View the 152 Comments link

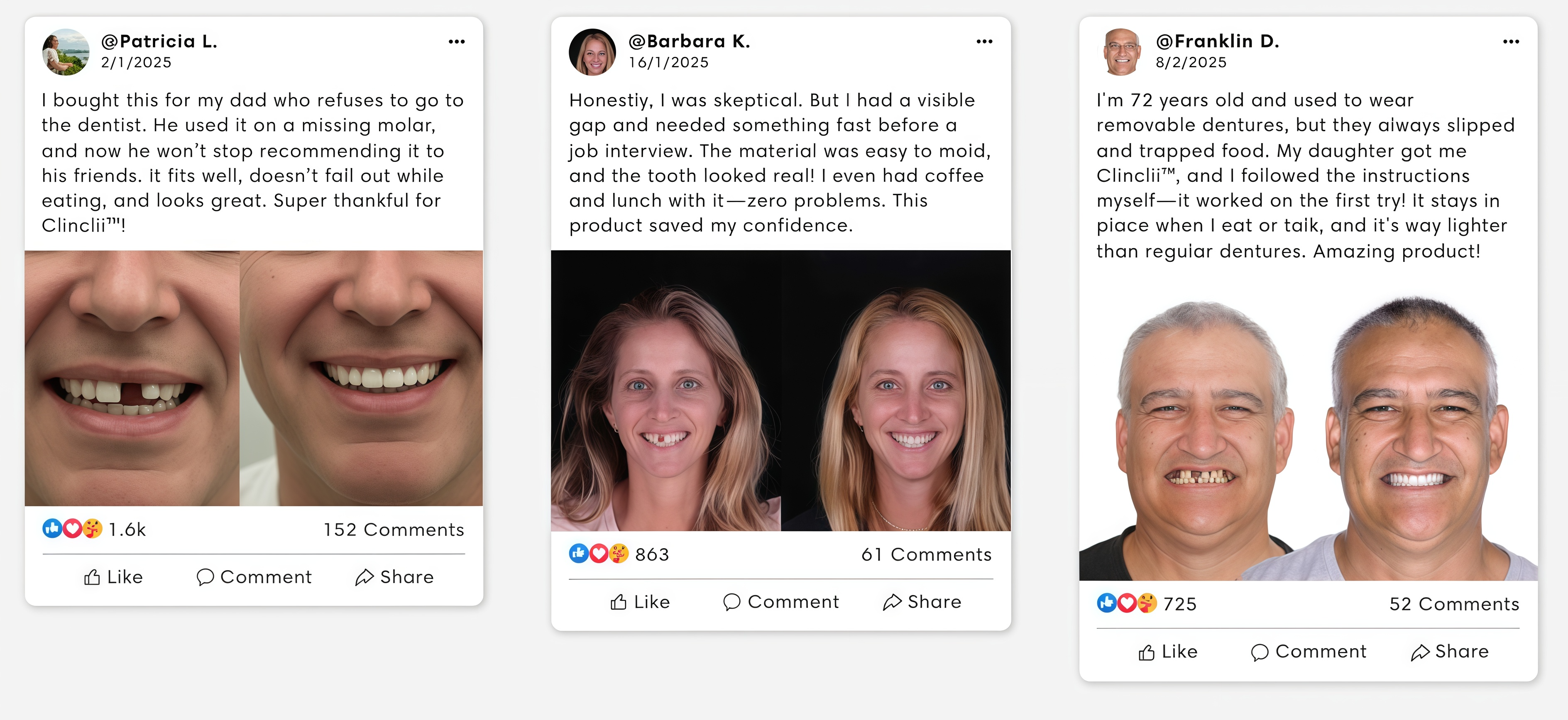[x=393, y=530]
